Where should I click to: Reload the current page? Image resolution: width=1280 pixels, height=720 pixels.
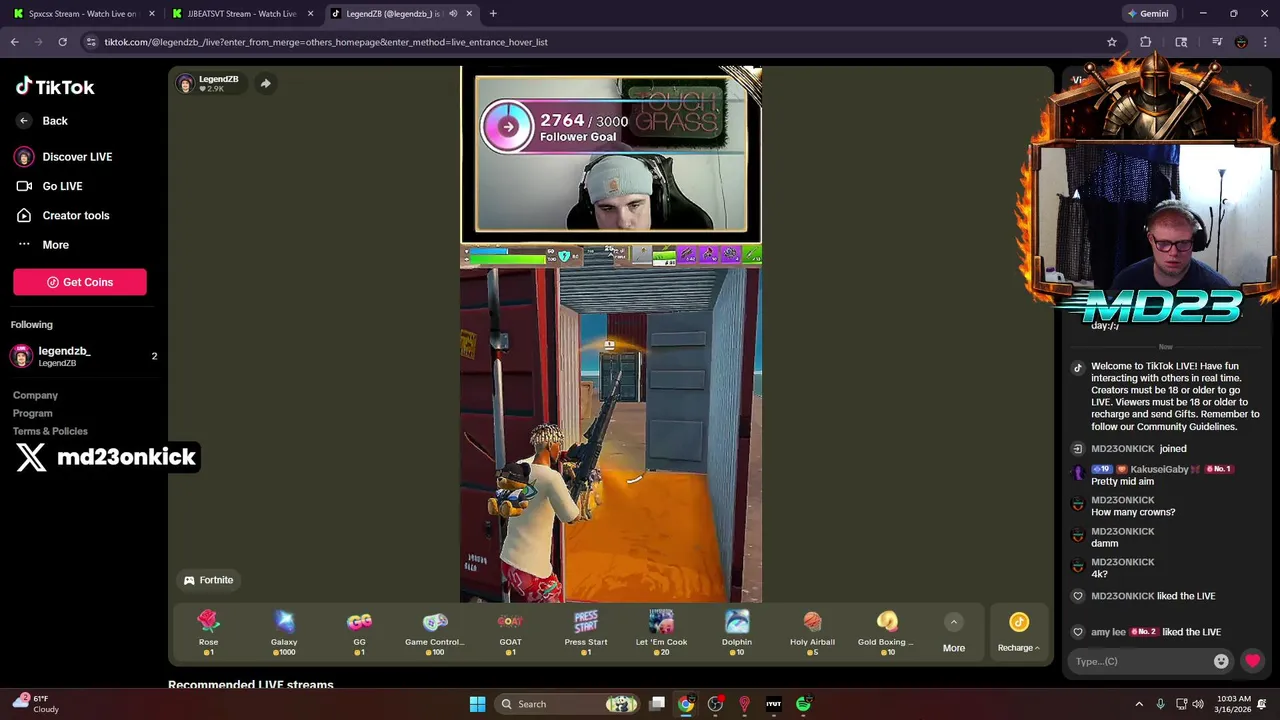click(62, 42)
